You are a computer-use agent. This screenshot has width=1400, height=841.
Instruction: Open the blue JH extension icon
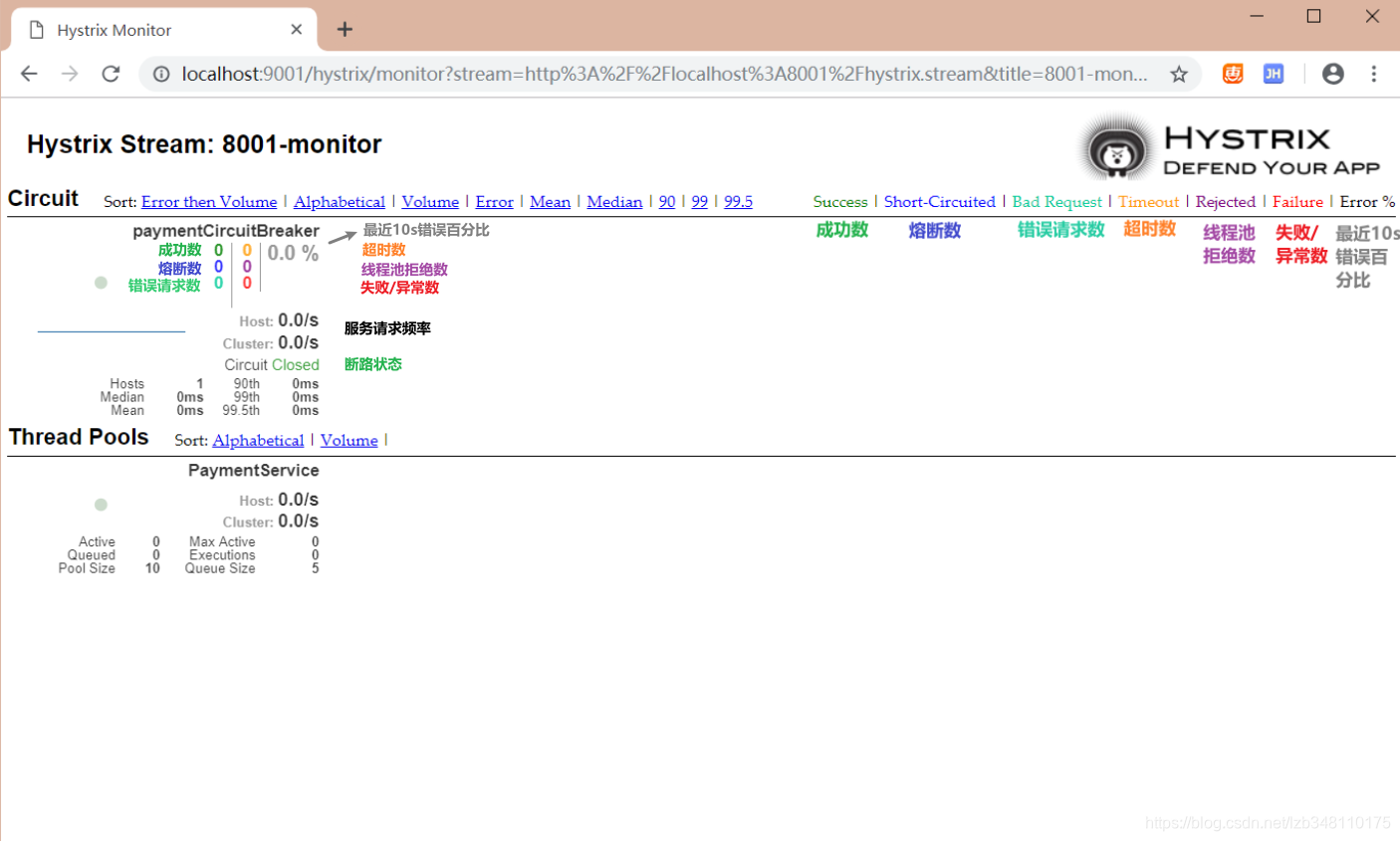tap(1274, 74)
